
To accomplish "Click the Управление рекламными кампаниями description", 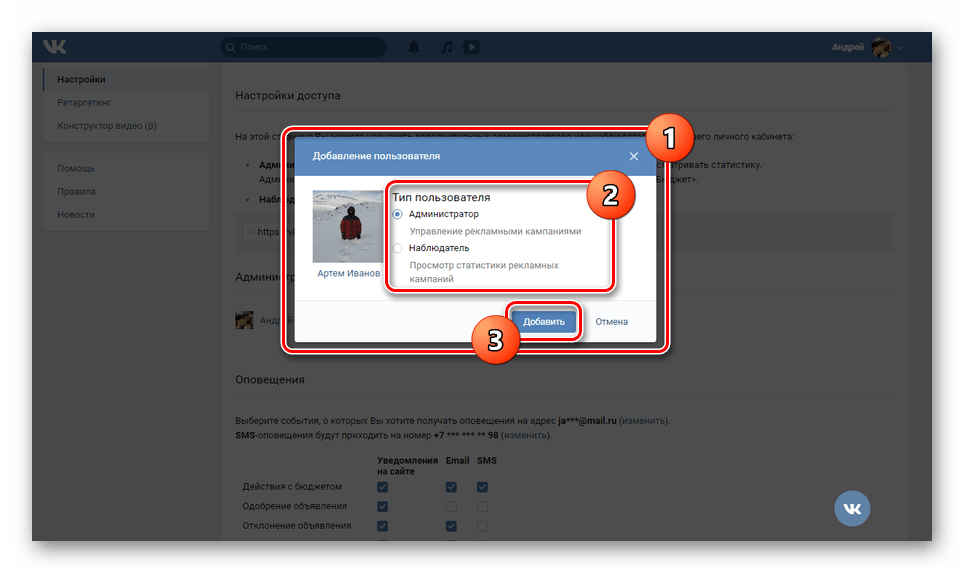I will click(496, 232).
